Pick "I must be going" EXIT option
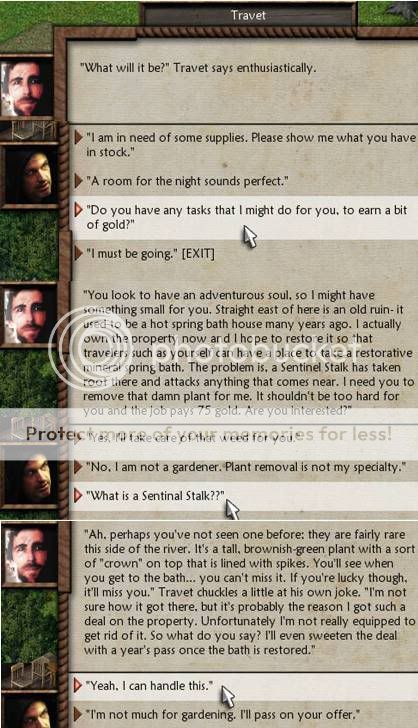 pos(150,254)
